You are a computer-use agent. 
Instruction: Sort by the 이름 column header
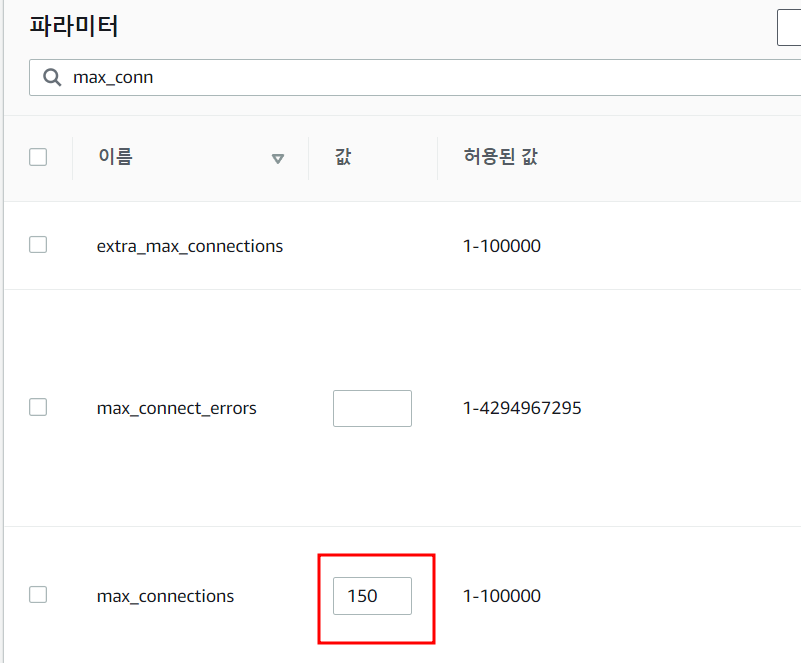tap(115, 157)
